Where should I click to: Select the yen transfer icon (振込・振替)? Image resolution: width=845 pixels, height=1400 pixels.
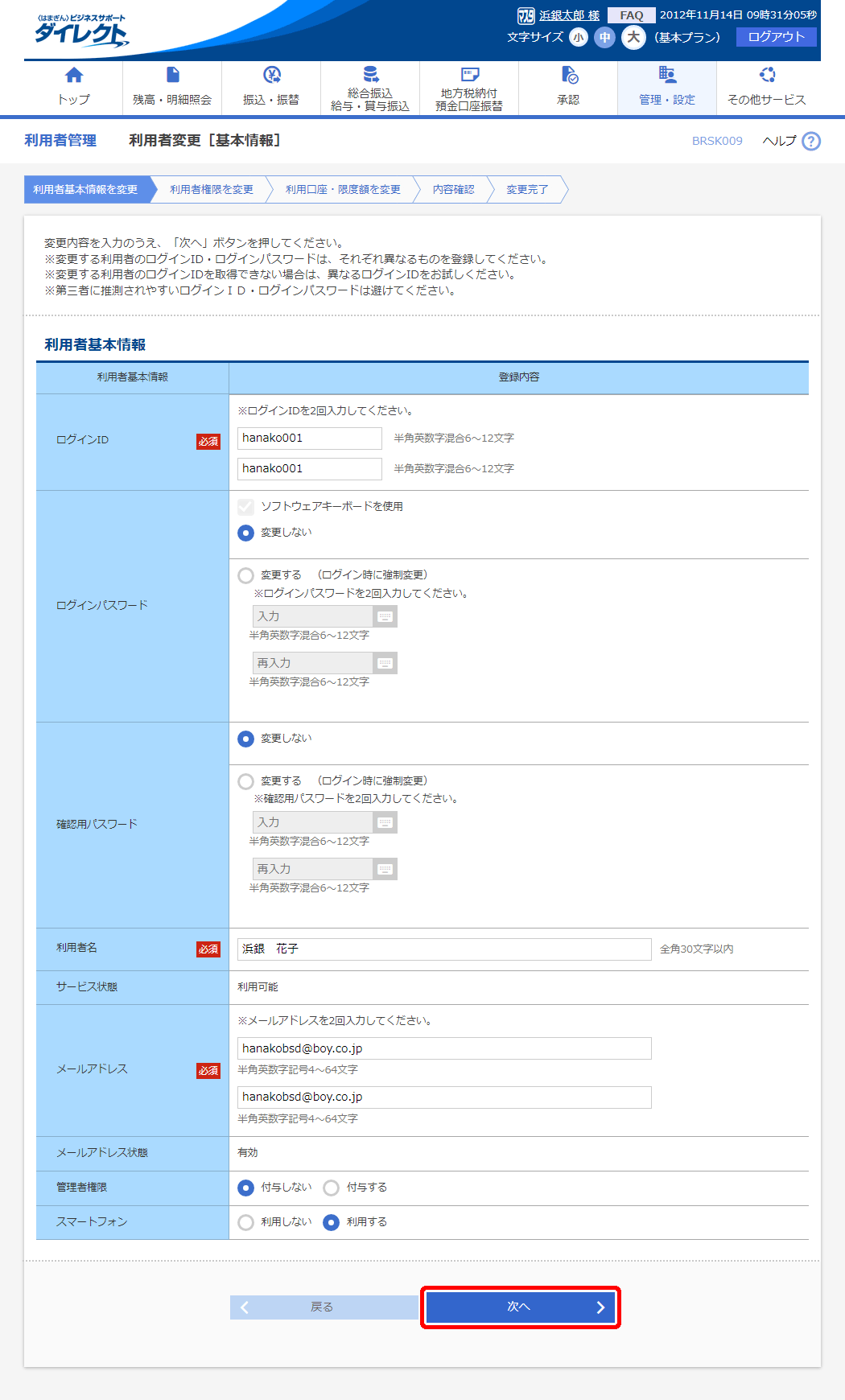click(x=271, y=76)
